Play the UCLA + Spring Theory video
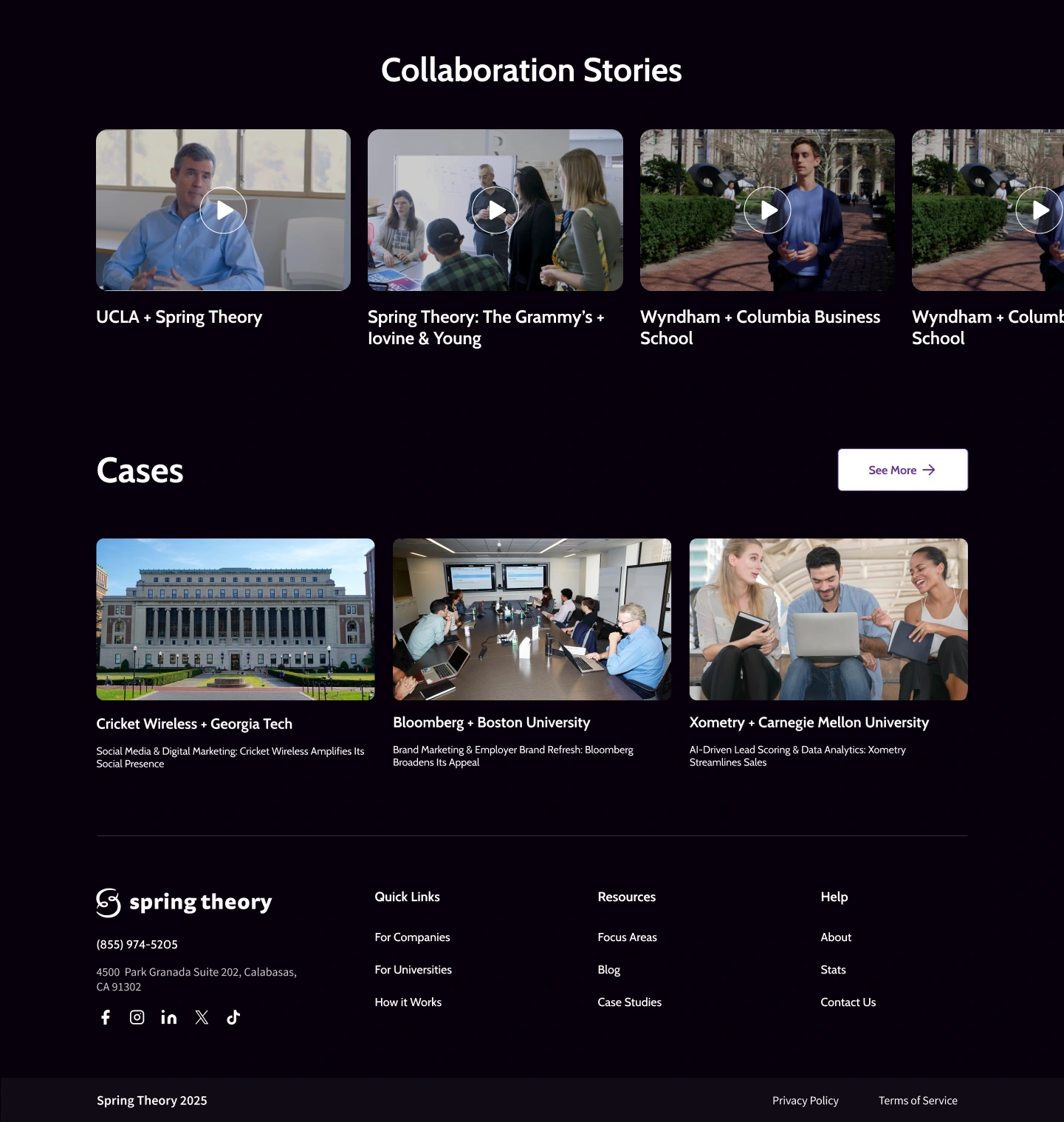1064x1122 pixels. click(x=223, y=211)
